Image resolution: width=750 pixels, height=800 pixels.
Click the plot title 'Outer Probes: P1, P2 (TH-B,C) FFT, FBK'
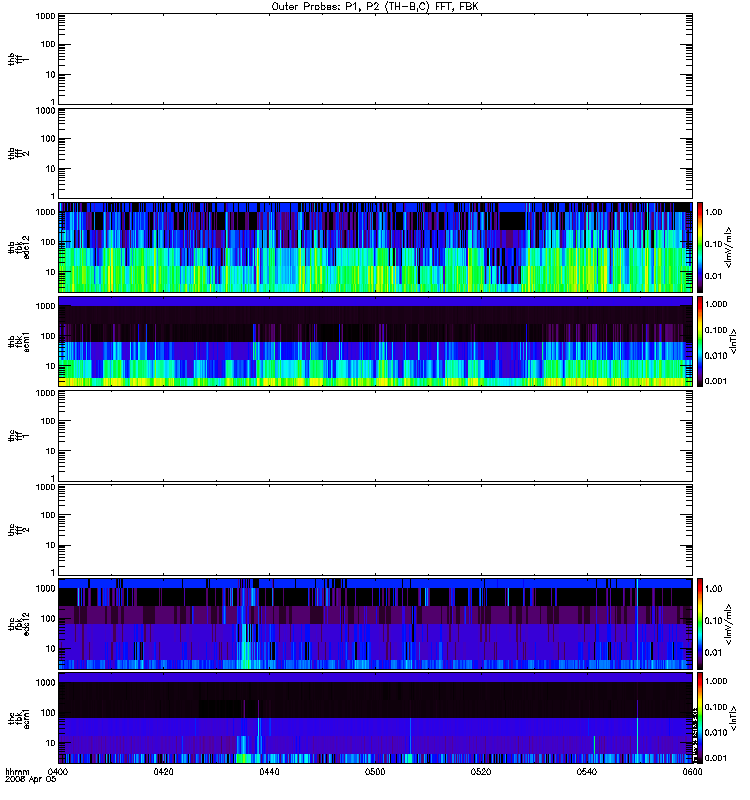375,7
